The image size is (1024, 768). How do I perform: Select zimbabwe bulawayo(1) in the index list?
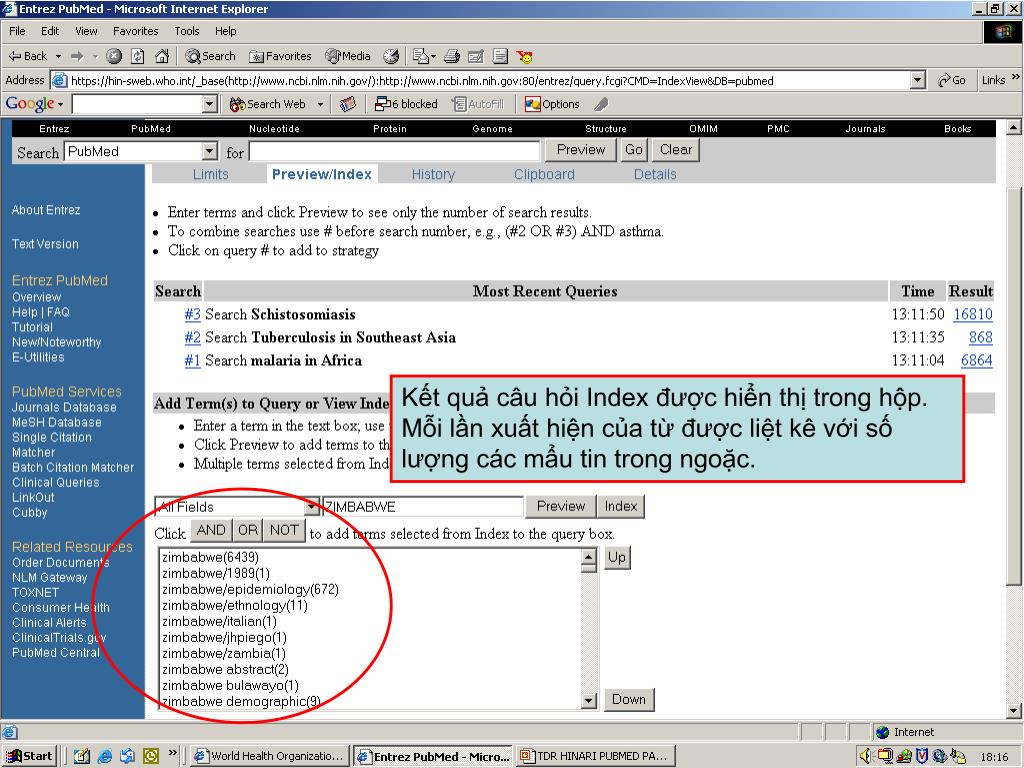[230, 685]
